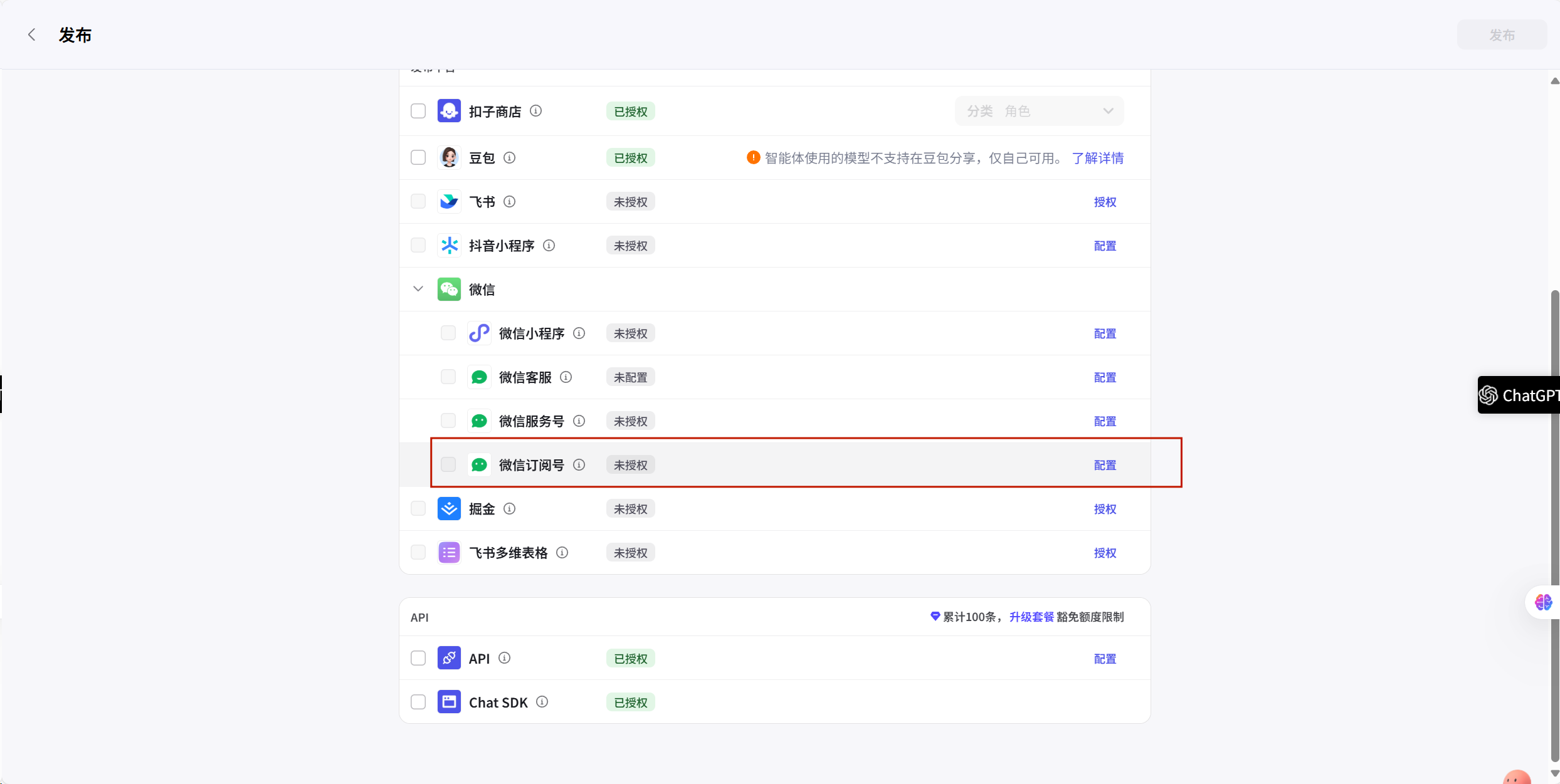Viewport: 1560px width, 784px height.
Task: Click the back arrow icon
Action: (x=32, y=35)
